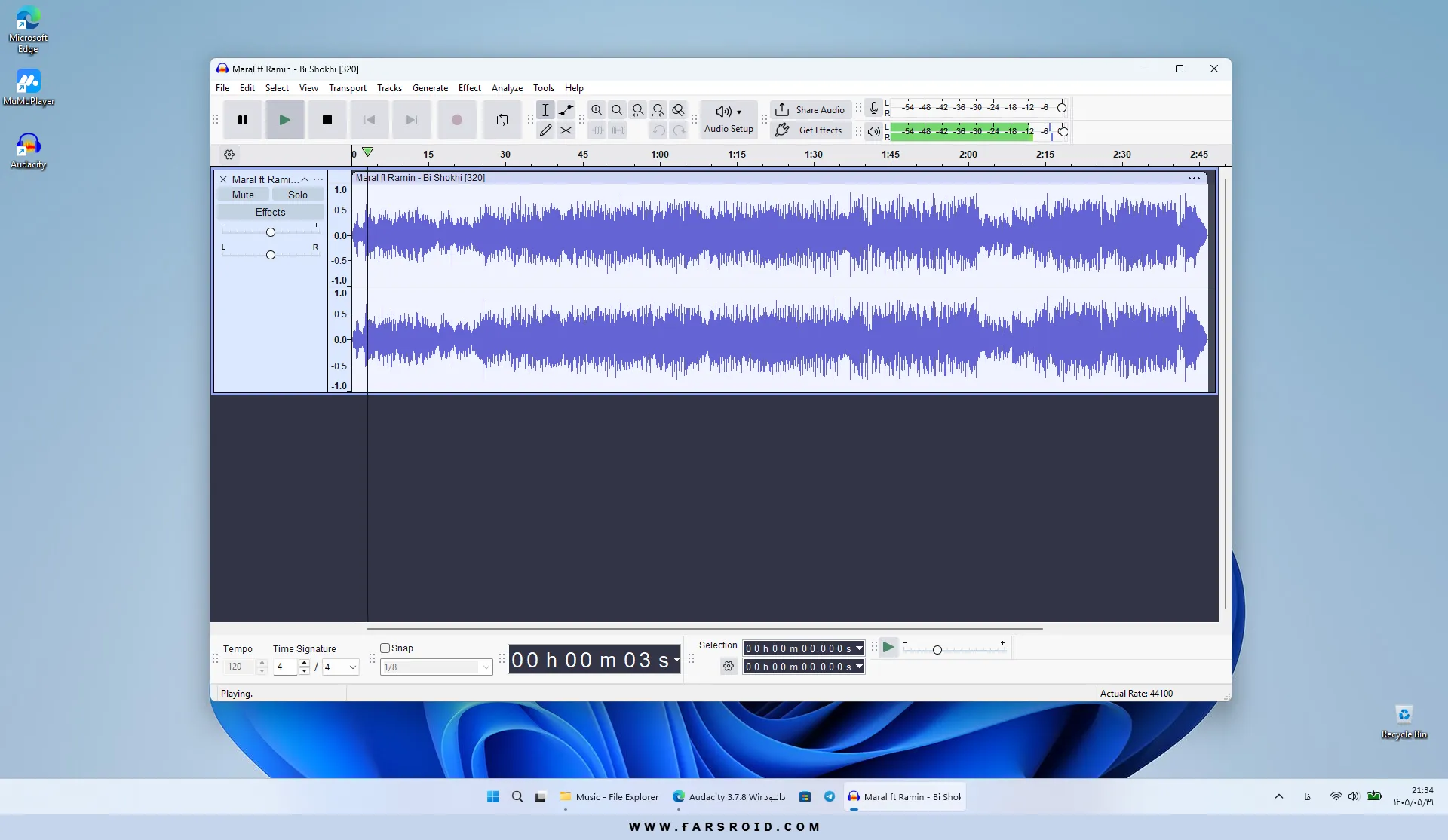This screenshot has width=1448, height=840.
Task: Enable the Snap checkbox
Action: click(x=385, y=648)
